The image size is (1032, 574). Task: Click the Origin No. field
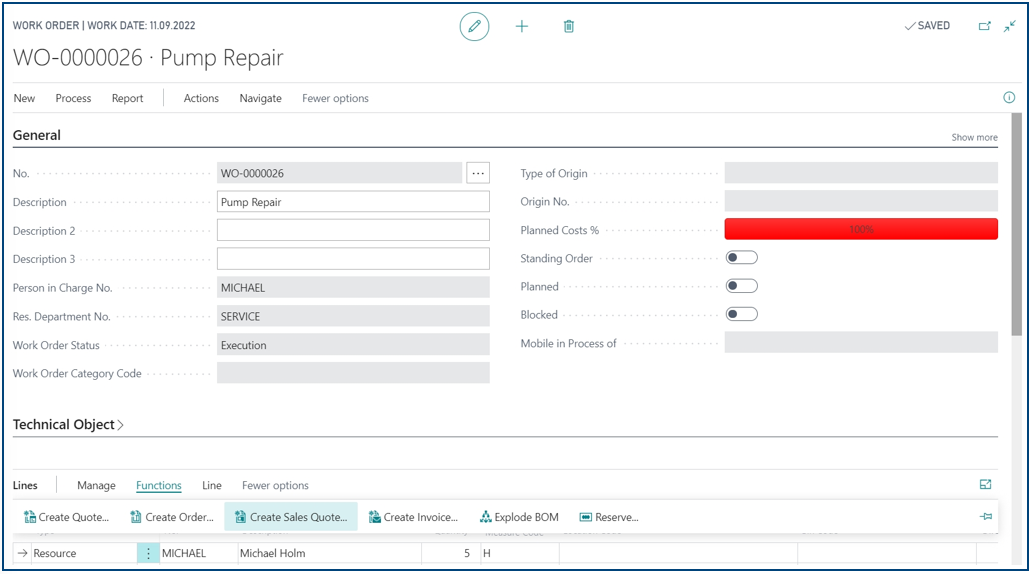click(861, 201)
